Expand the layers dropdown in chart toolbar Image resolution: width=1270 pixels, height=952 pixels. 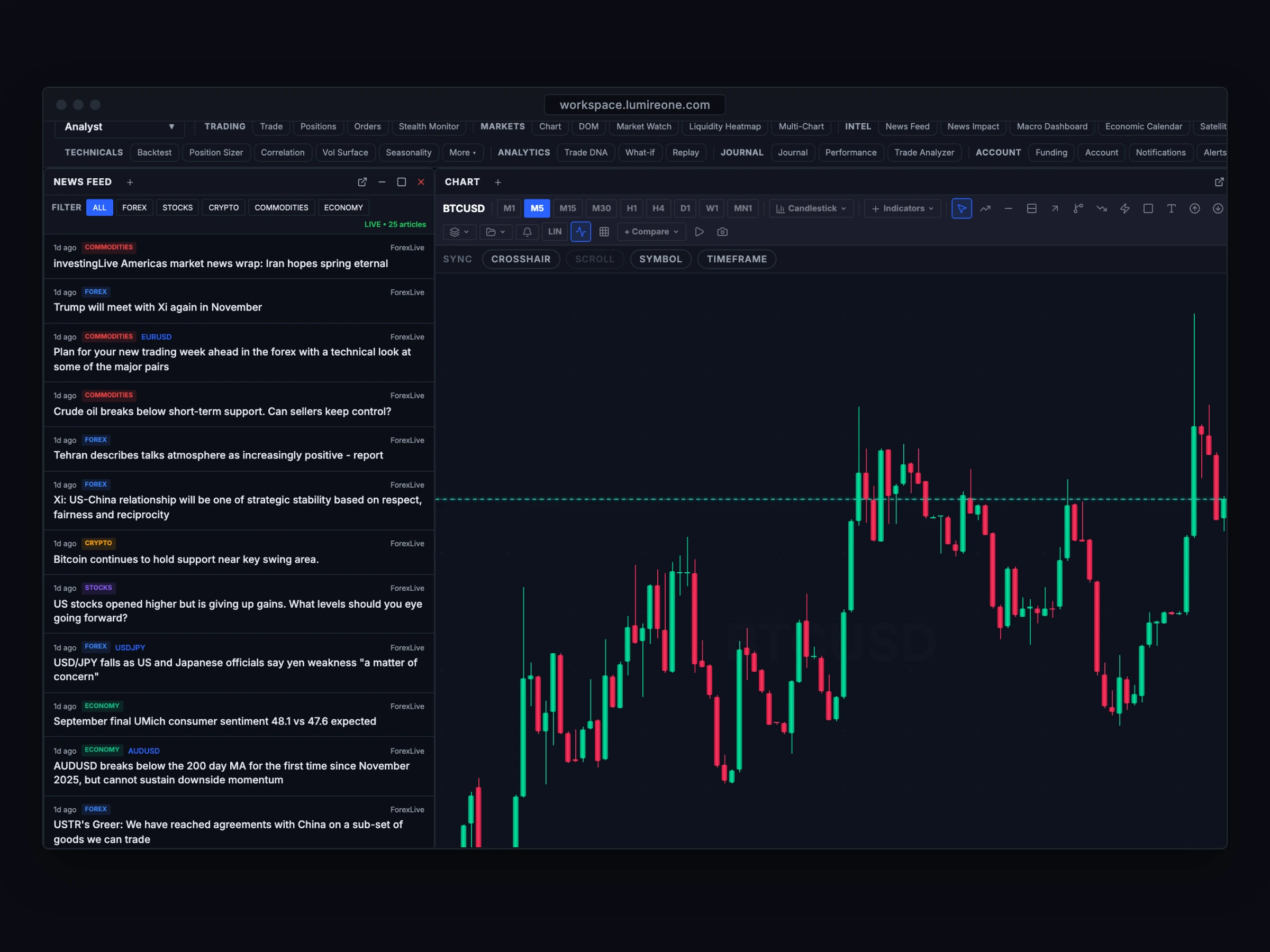tap(459, 232)
